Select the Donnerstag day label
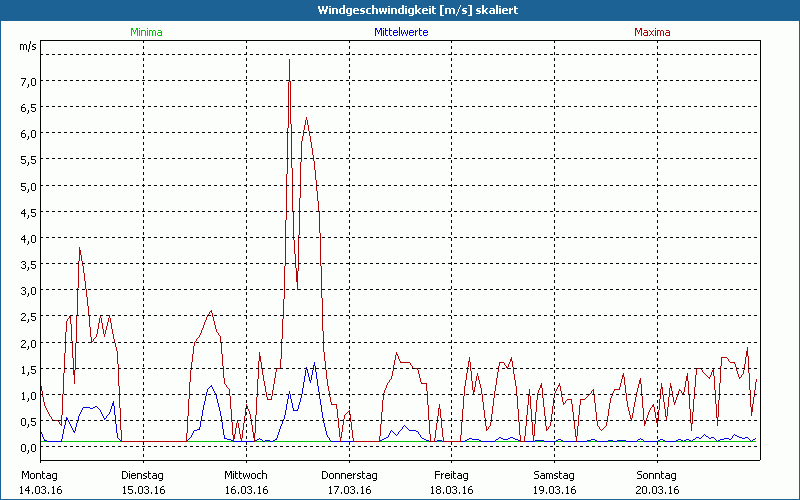The image size is (800, 500). [x=349, y=475]
